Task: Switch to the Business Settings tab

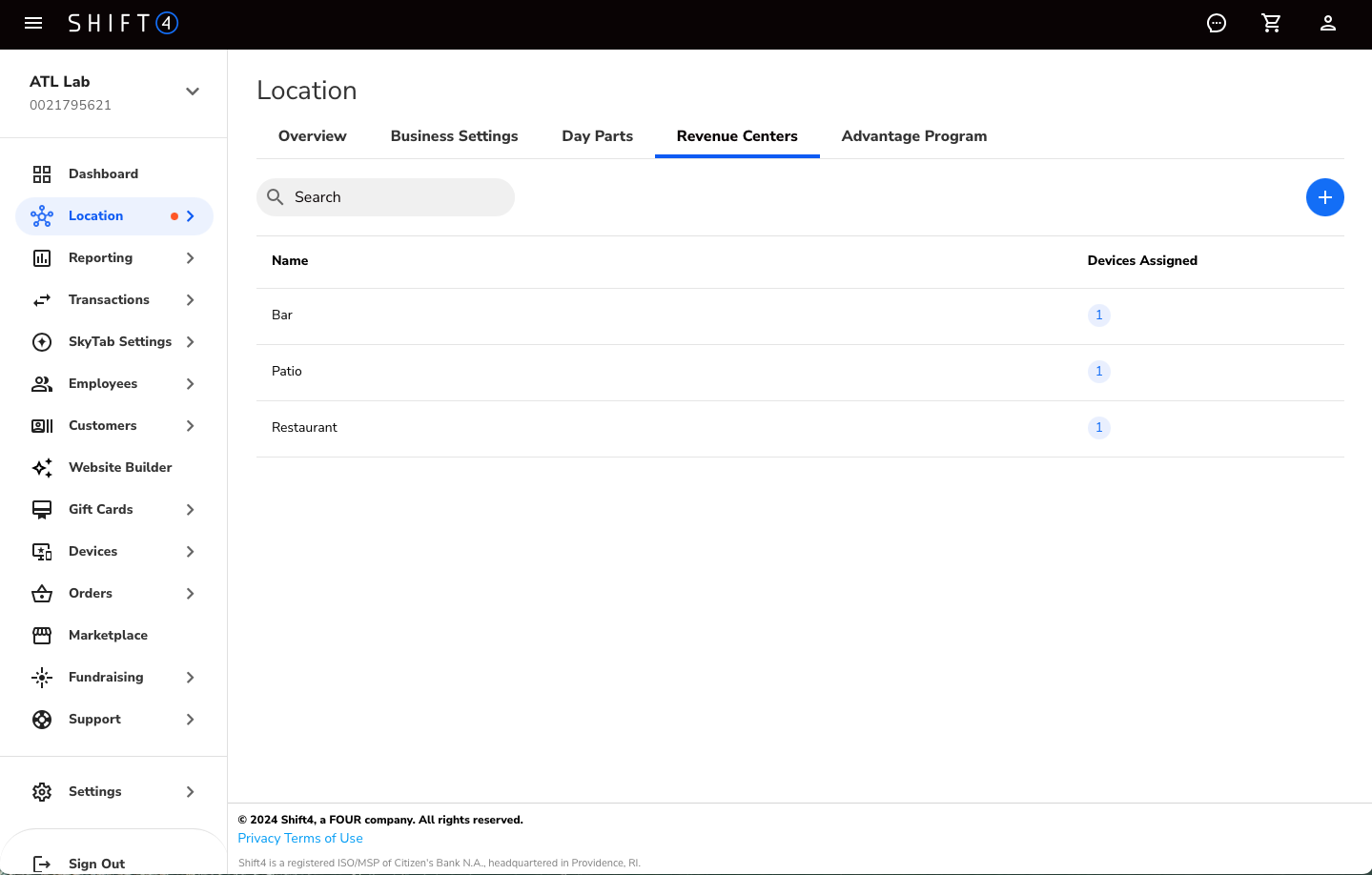Action: click(454, 136)
